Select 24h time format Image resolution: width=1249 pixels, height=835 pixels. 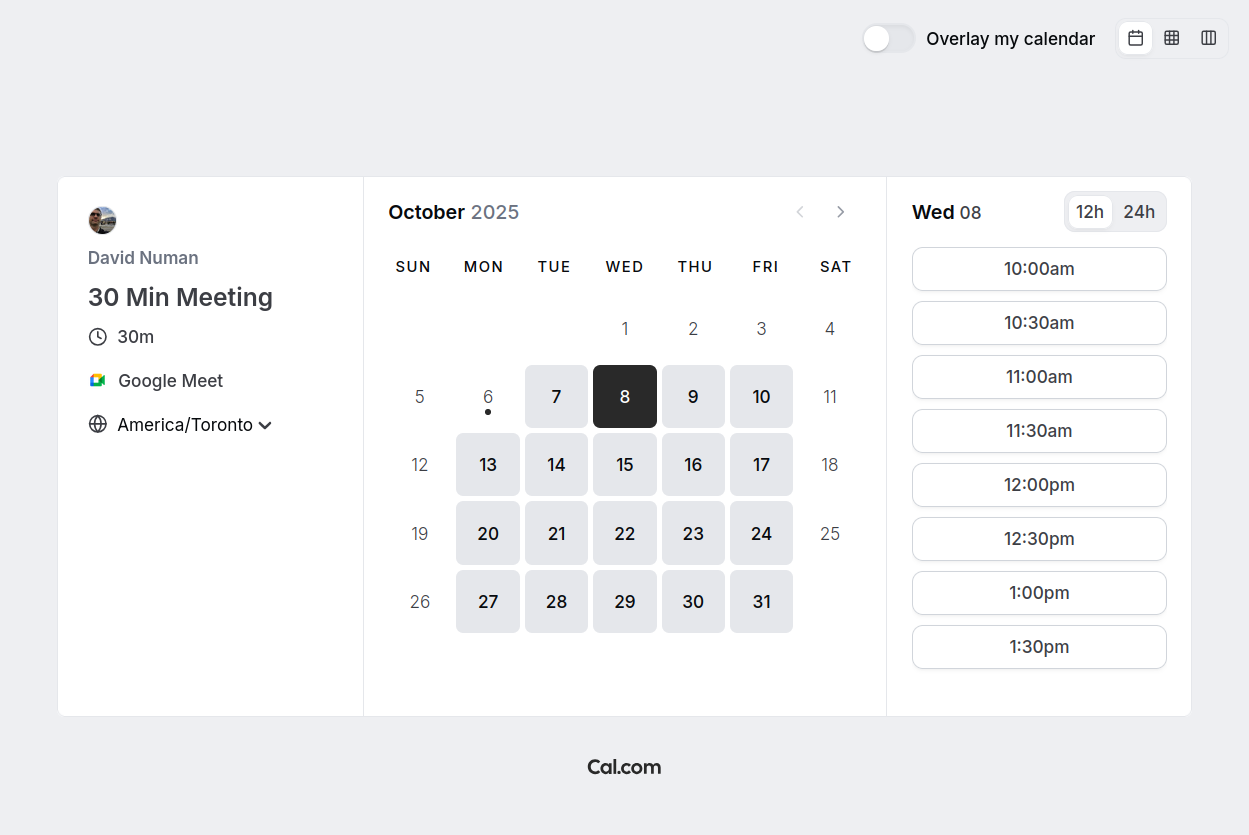click(x=1139, y=212)
